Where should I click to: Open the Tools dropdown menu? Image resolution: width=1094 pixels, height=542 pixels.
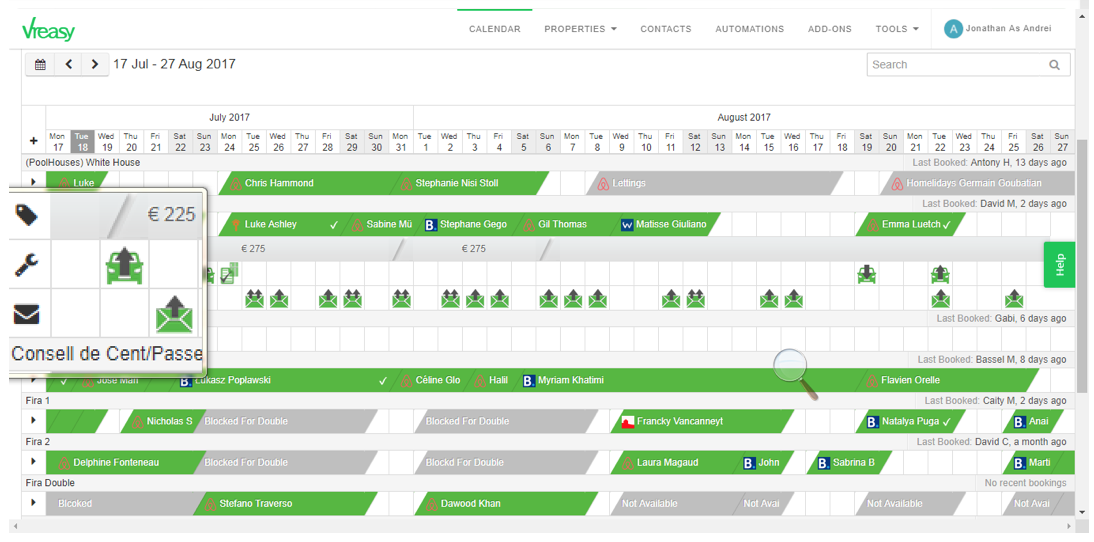[896, 29]
